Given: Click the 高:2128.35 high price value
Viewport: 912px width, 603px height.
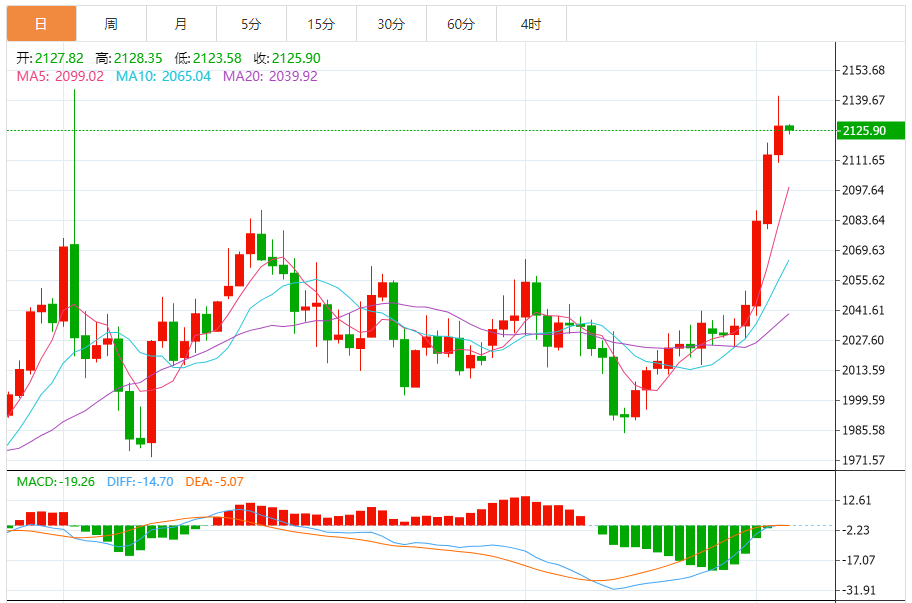Looking at the screenshot, I should click(129, 58).
